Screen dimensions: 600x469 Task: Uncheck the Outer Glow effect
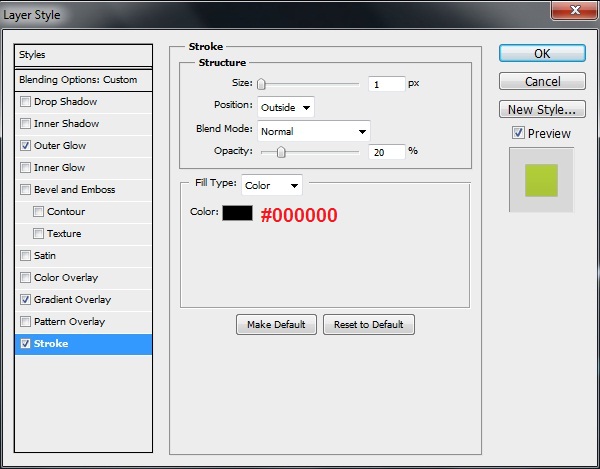(x=25, y=146)
